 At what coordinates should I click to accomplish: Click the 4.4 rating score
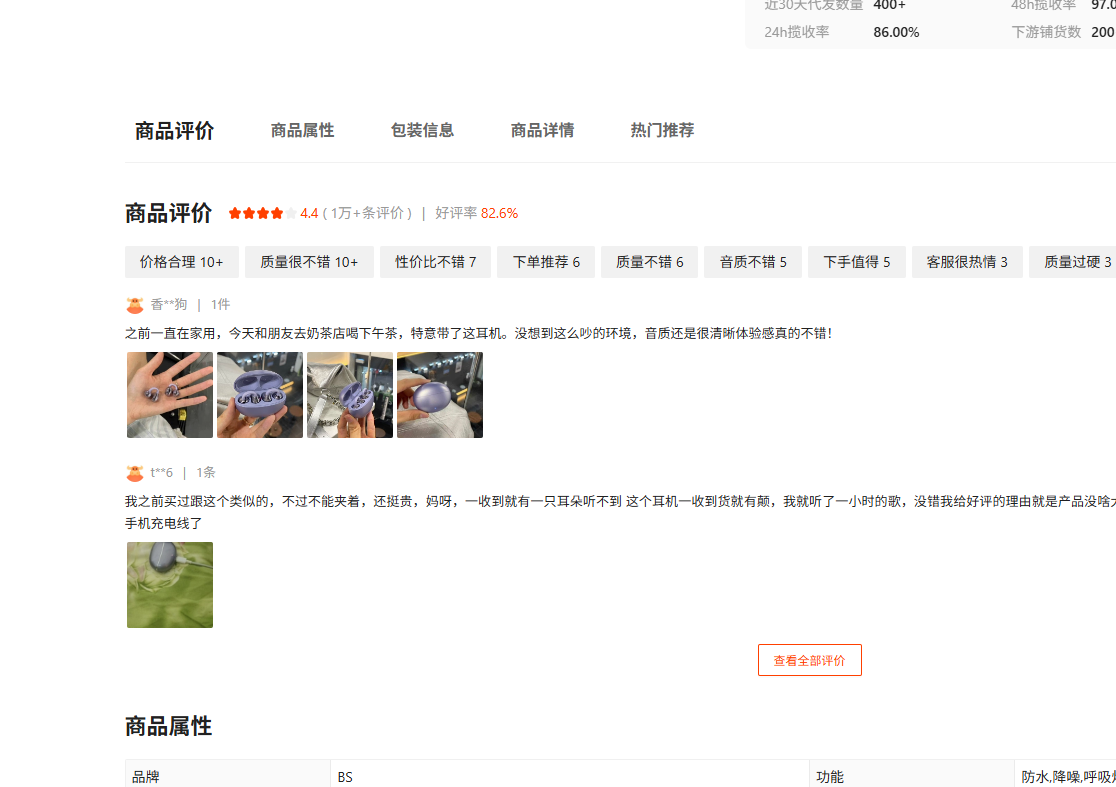(x=309, y=213)
